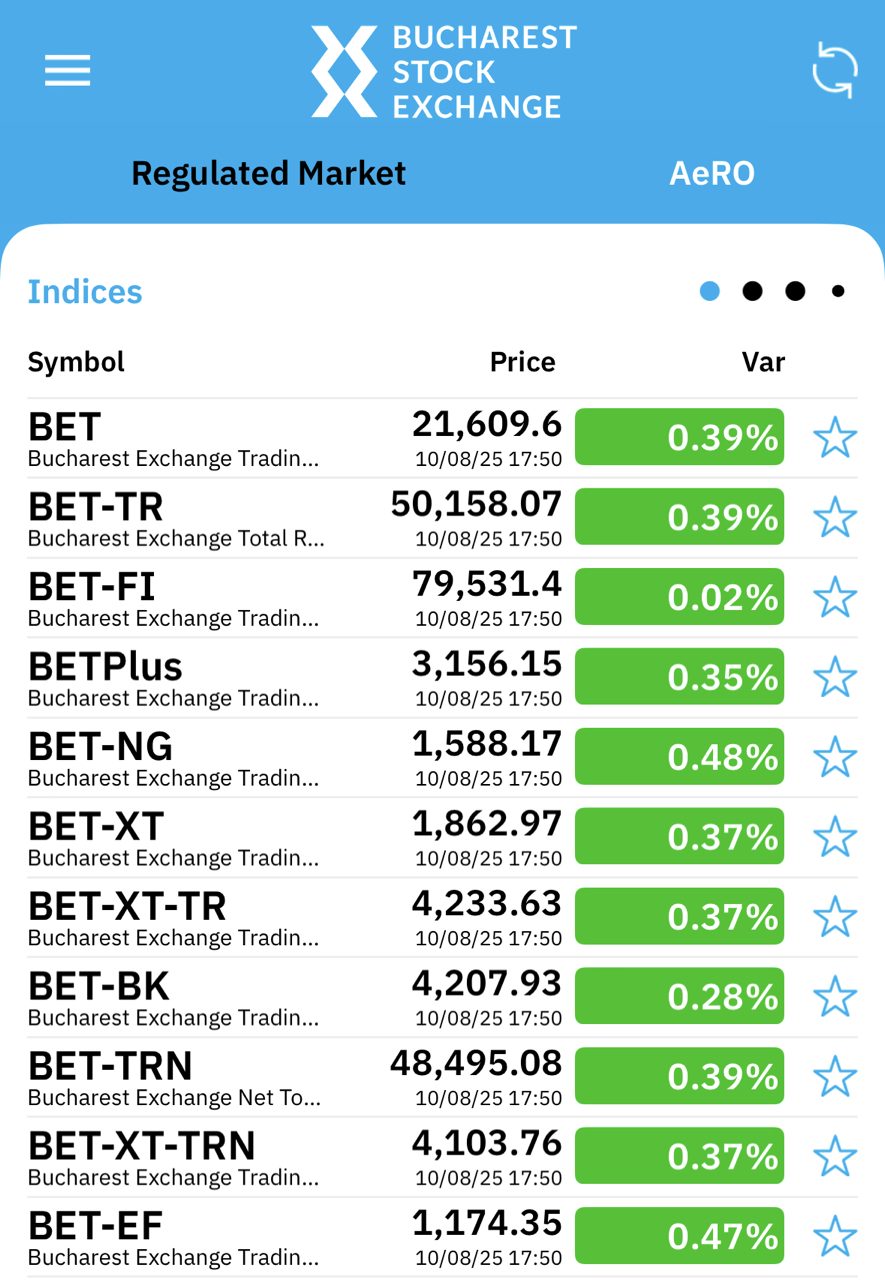Image resolution: width=885 pixels, height=1280 pixels.
Task: Star the BET-BK index row
Action: pyautogui.click(x=834, y=997)
